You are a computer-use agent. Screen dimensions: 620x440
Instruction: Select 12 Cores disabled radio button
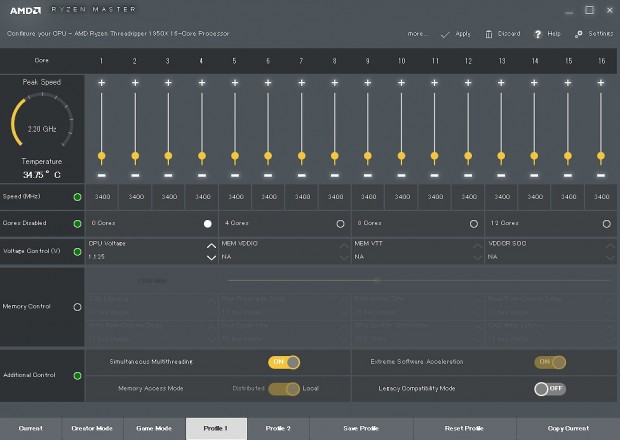(x=606, y=224)
